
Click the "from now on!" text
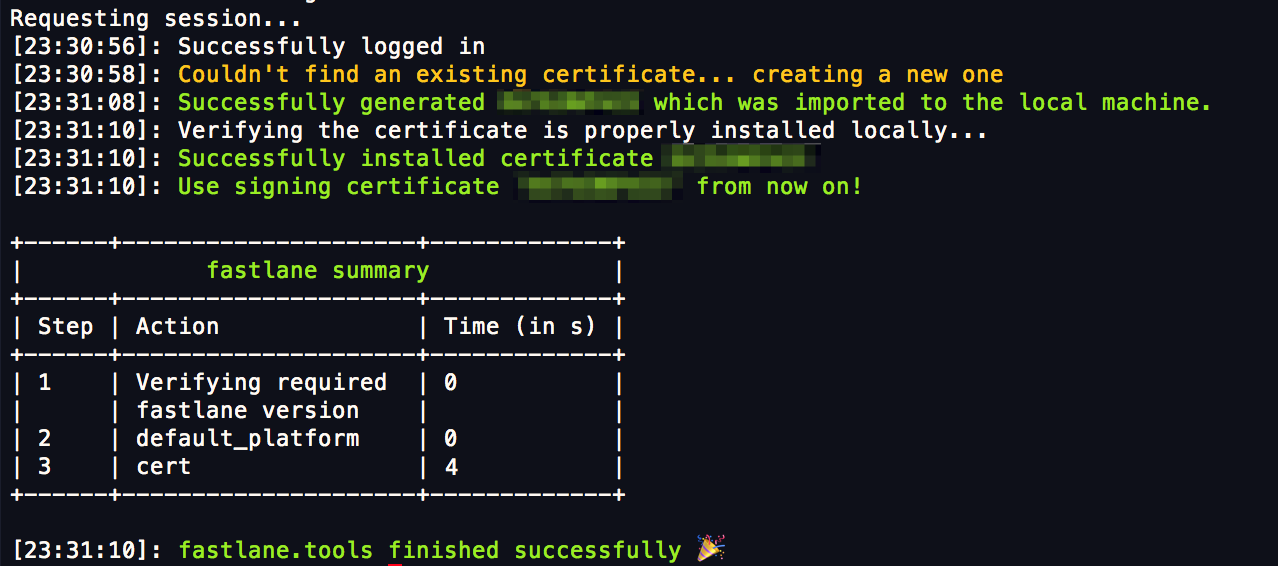point(779,186)
